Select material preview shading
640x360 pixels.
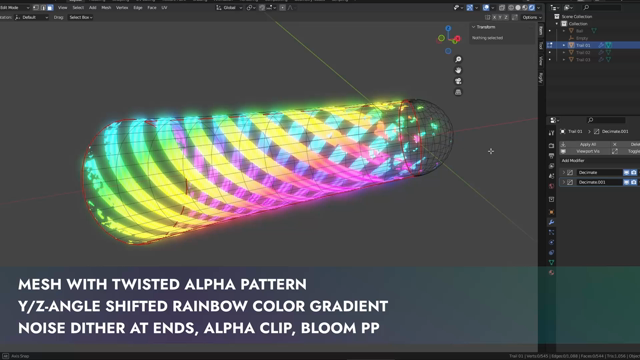525,8
